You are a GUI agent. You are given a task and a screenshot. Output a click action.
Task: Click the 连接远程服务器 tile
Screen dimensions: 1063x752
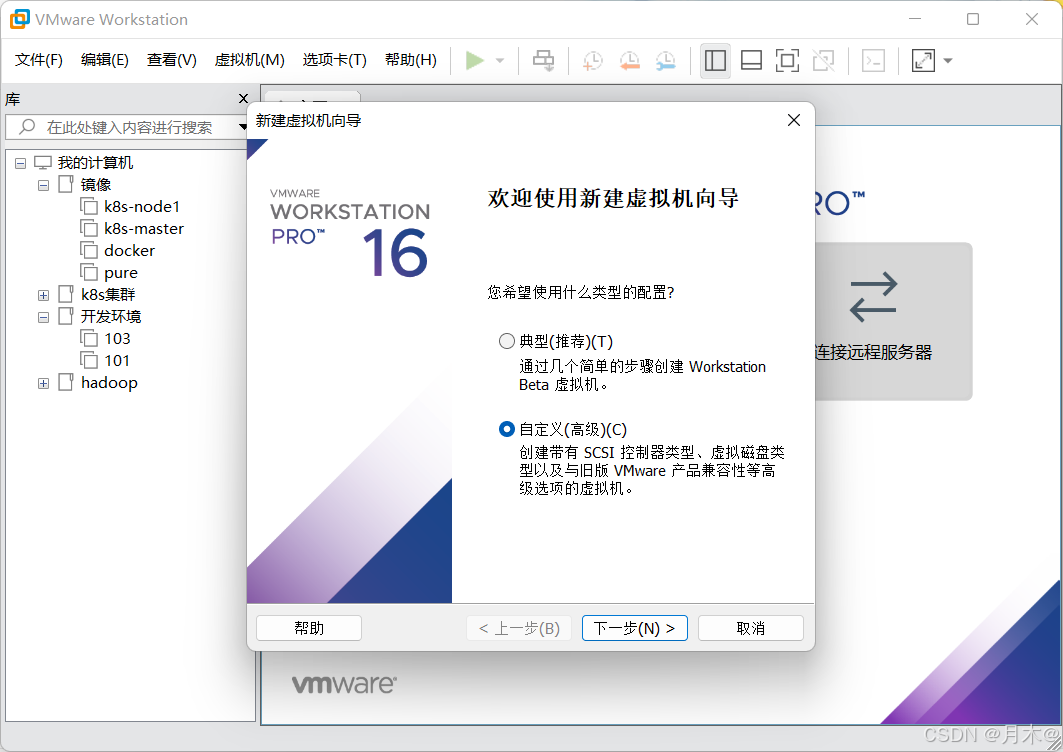tap(894, 321)
